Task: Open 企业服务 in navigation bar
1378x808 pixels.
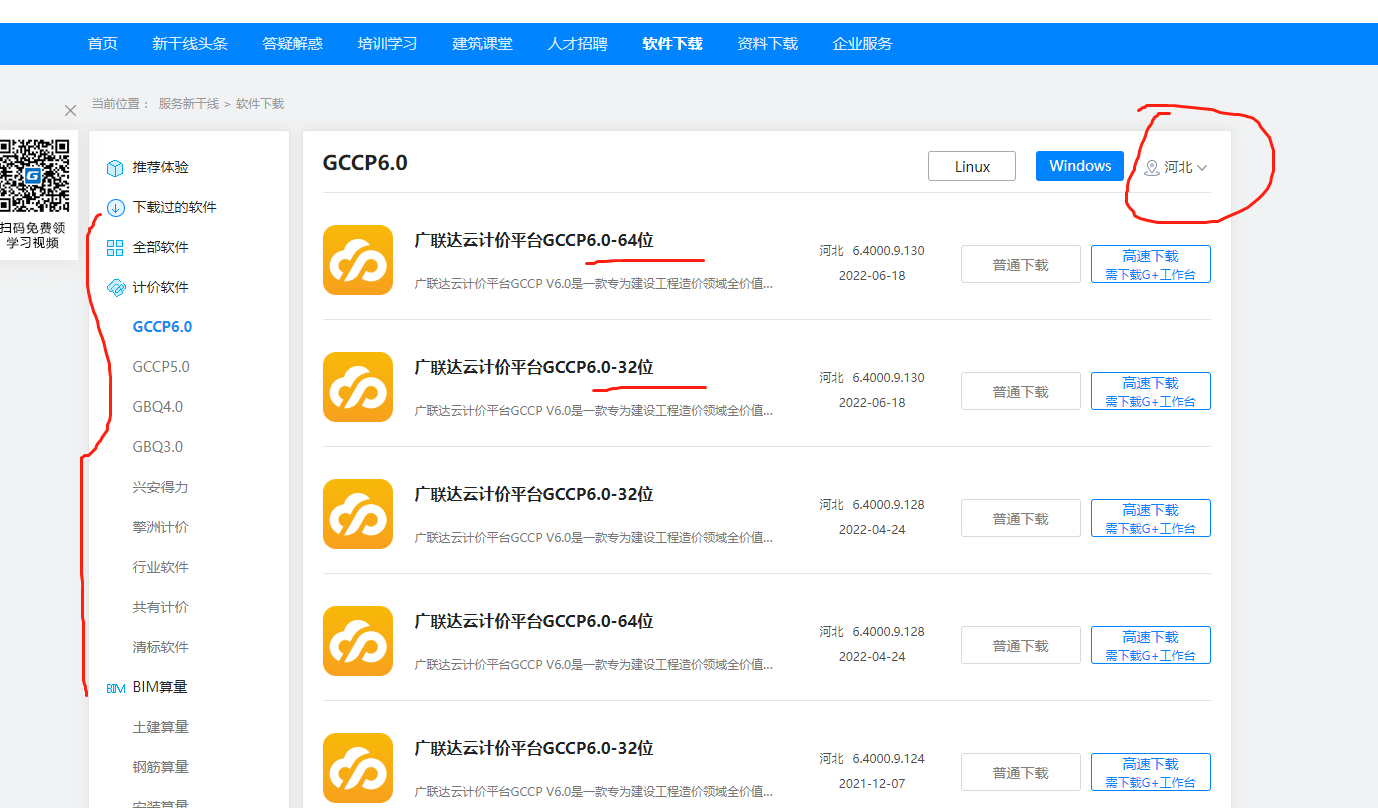Action: click(863, 44)
